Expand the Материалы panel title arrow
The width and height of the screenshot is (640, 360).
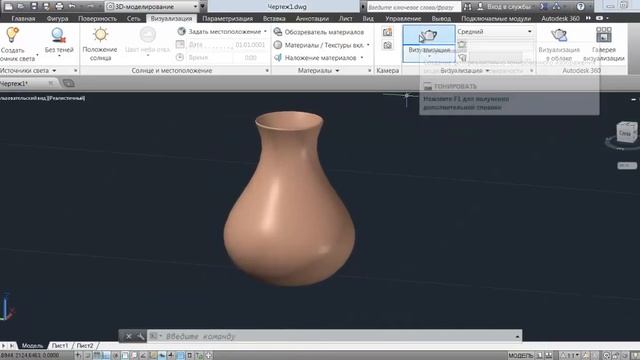click(x=337, y=71)
